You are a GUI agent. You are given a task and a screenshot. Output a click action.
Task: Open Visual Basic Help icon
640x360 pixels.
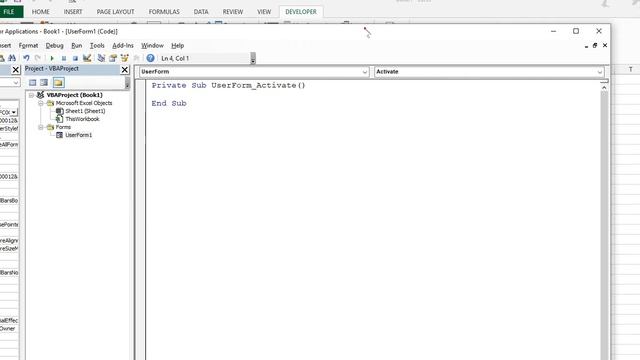(x=150, y=58)
